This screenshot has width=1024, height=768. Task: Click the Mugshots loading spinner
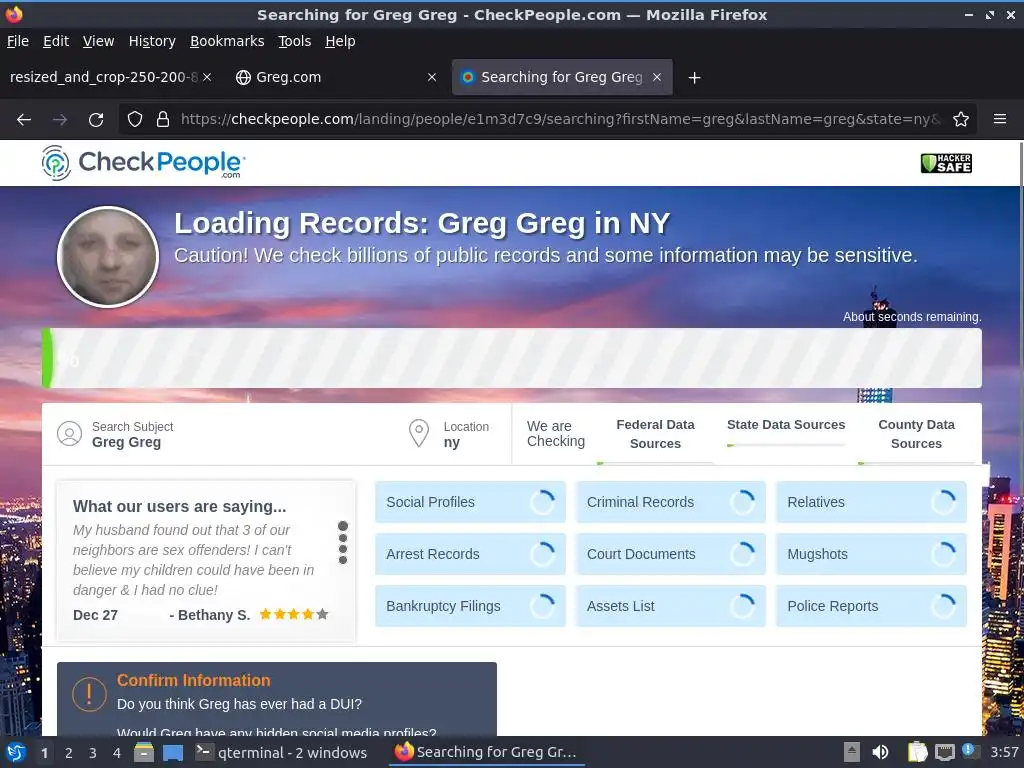tap(943, 554)
